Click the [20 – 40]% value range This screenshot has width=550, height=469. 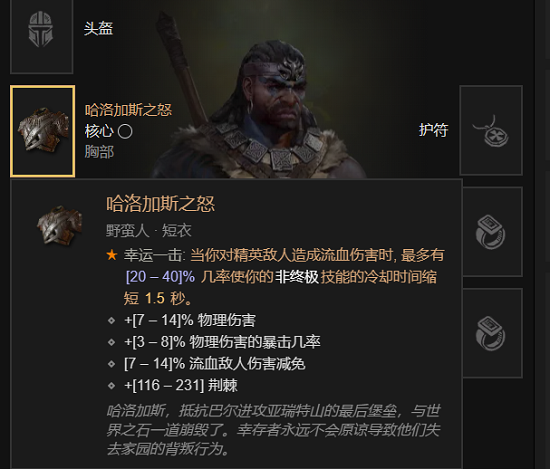[x=160, y=277]
